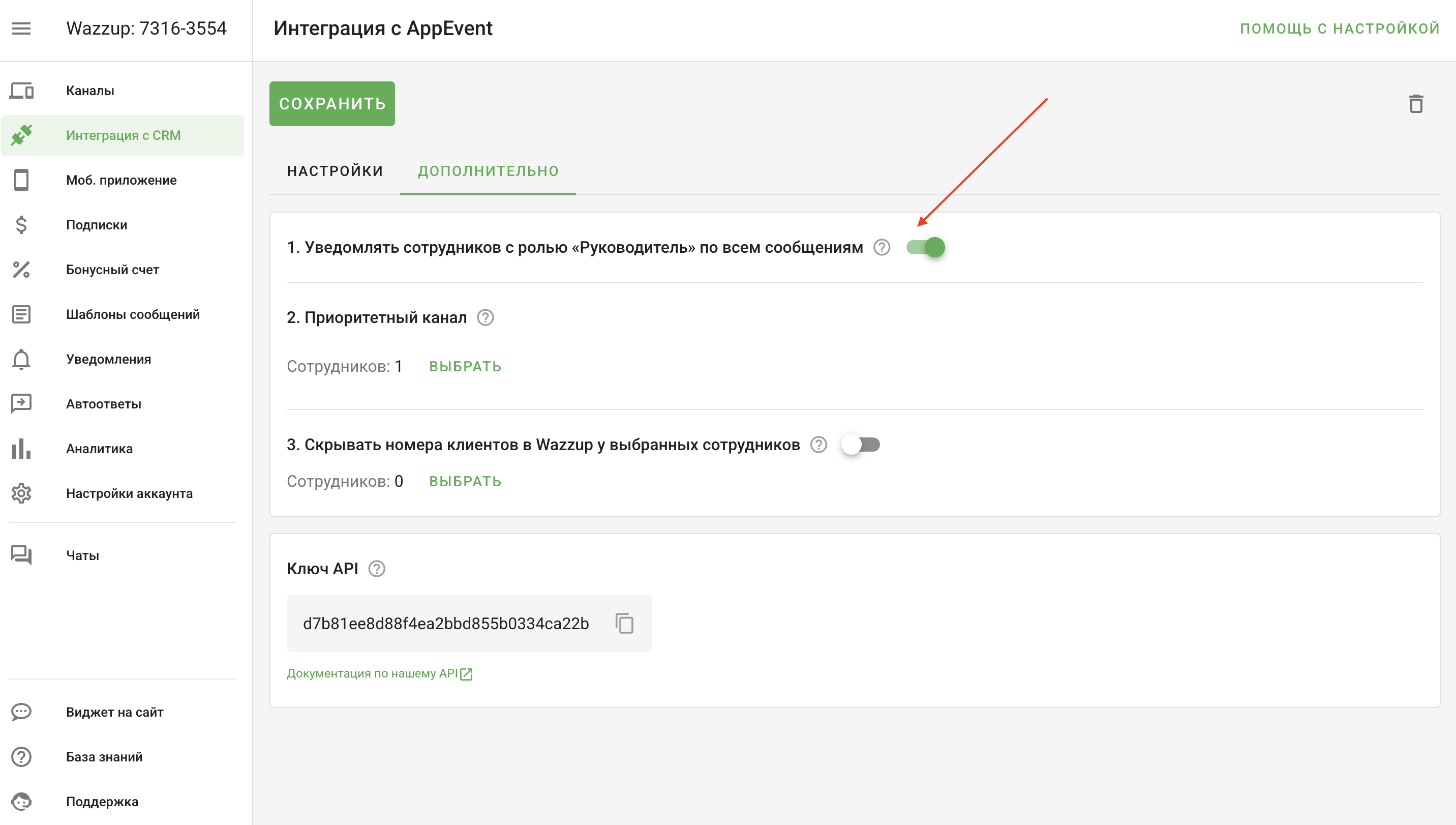This screenshot has height=825, width=1456.
Task: Click the trash delete integration icon
Action: (x=1416, y=104)
